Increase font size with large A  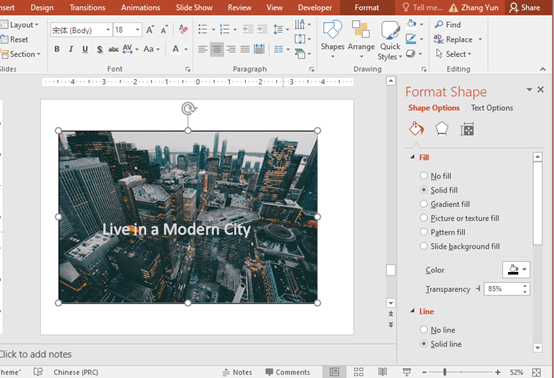tap(150, 30)
